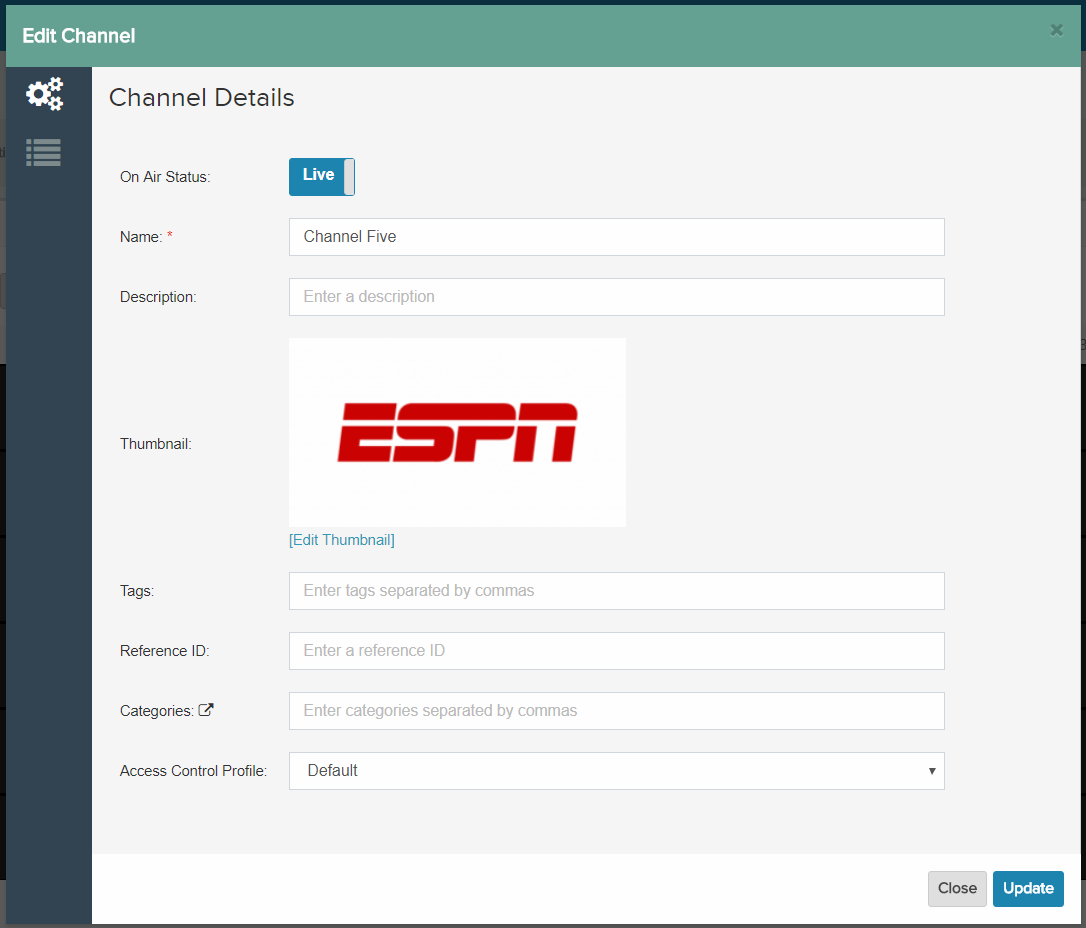Open Categories via the external link icon

coord(206,709)
